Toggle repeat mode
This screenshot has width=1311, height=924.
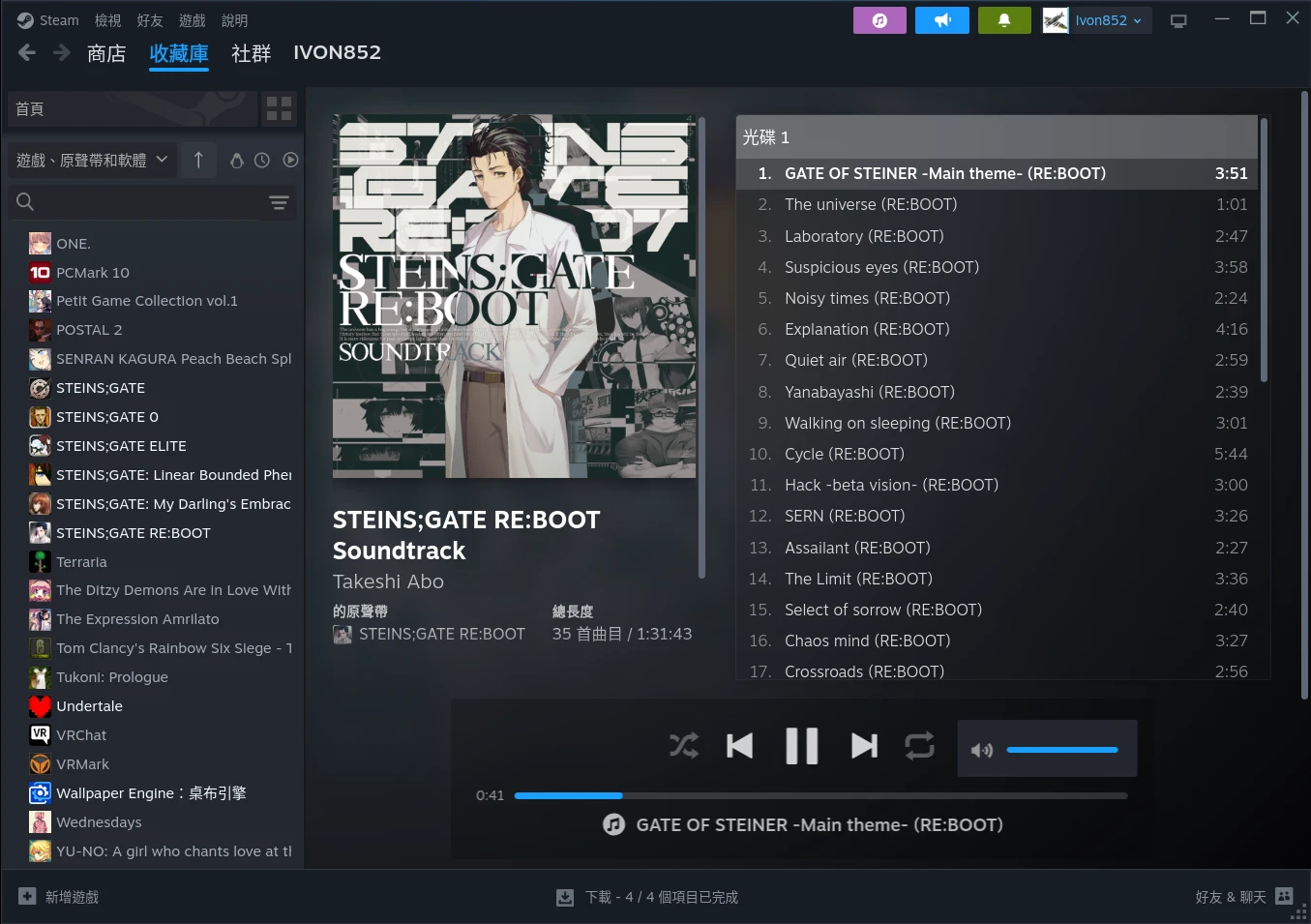919,746
